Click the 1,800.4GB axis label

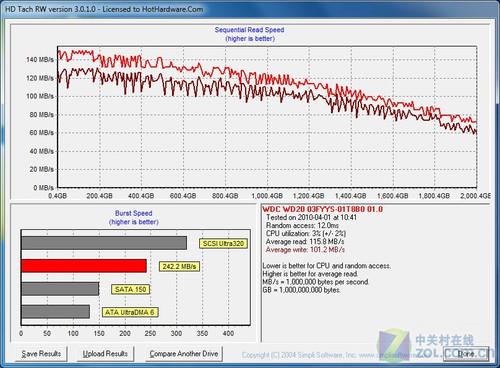point(434,196)
